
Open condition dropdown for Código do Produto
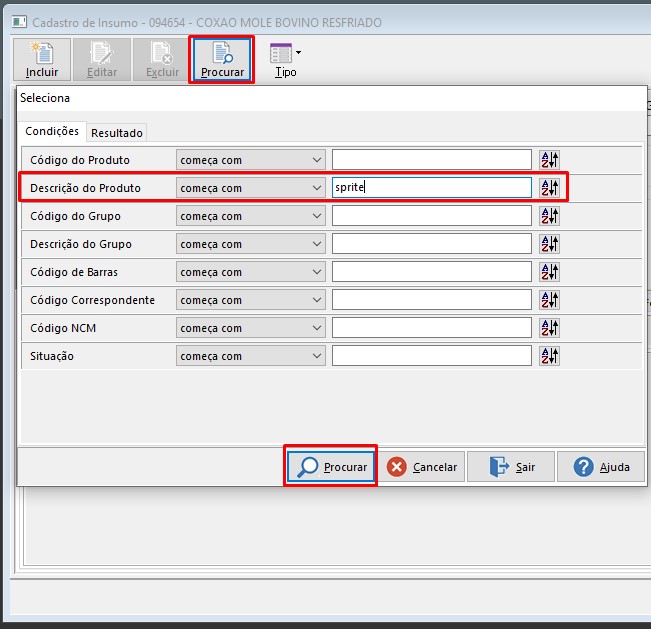click(x=251, y=160)
